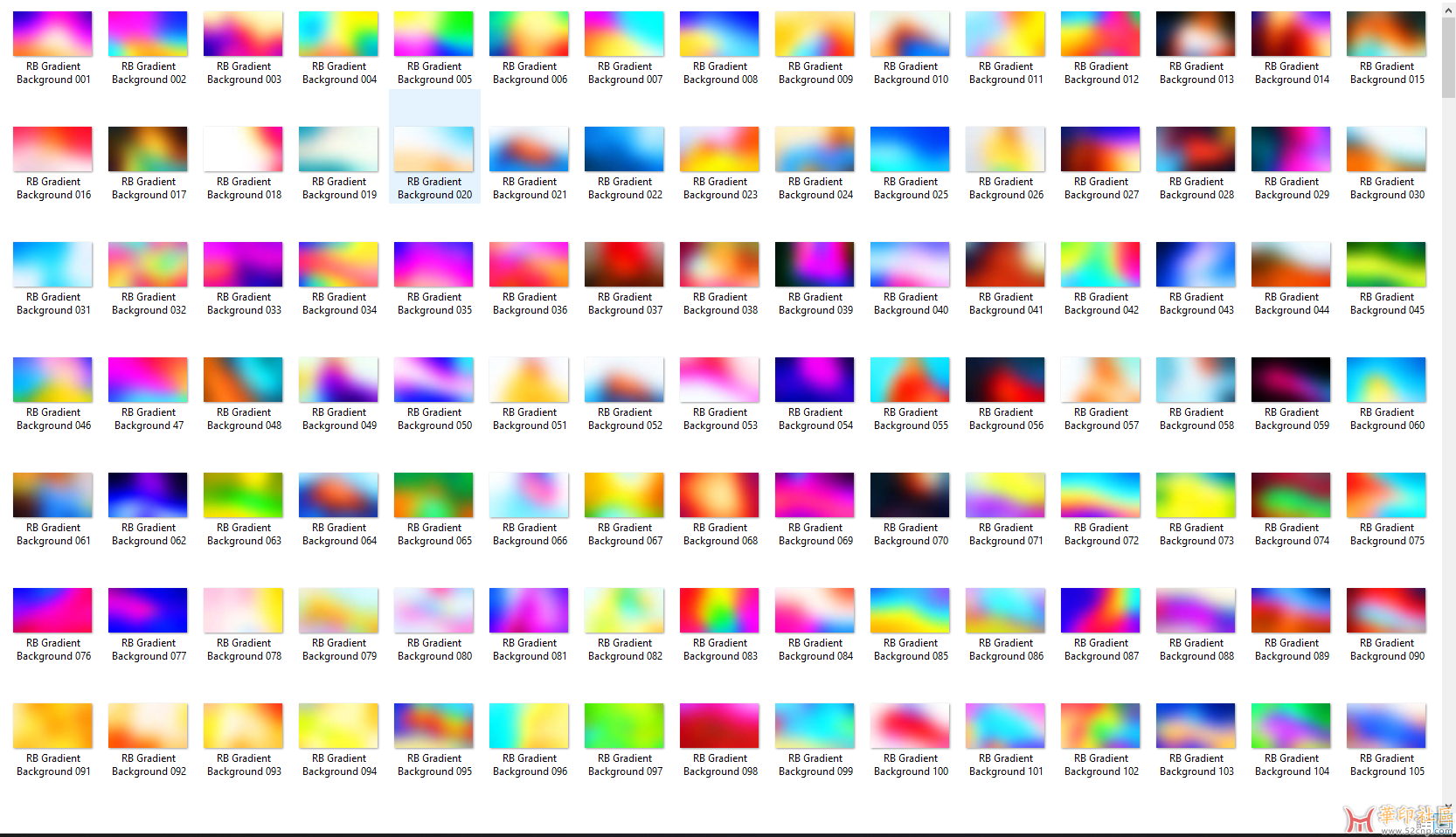The height and width of the screenshot is (837, 1456).
Task: Click the vertical scrollbar thumb
Action: pos(1448,57)
